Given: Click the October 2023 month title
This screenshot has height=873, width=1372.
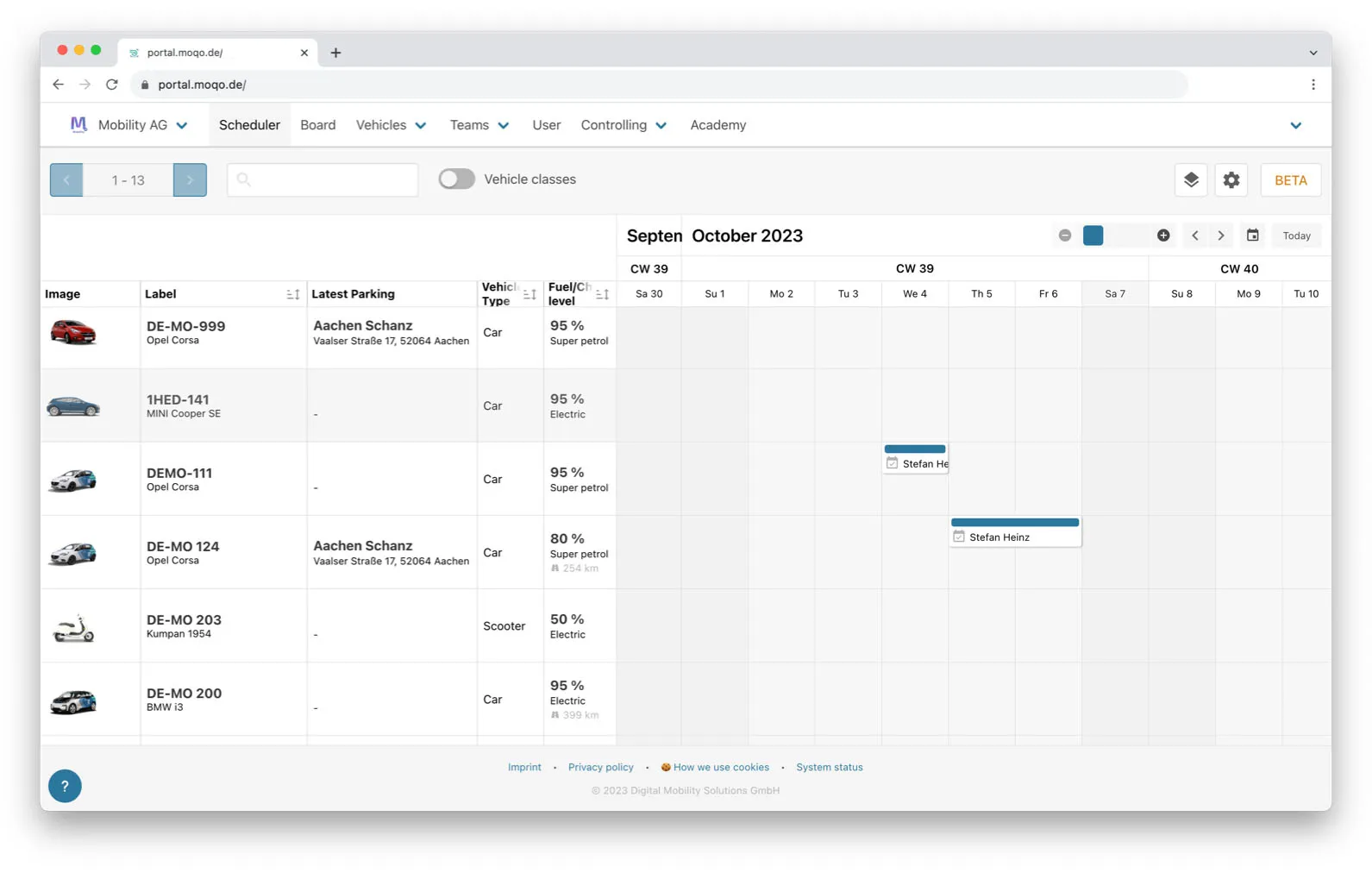Looking at the screenshot, I should tap(747, 236).
